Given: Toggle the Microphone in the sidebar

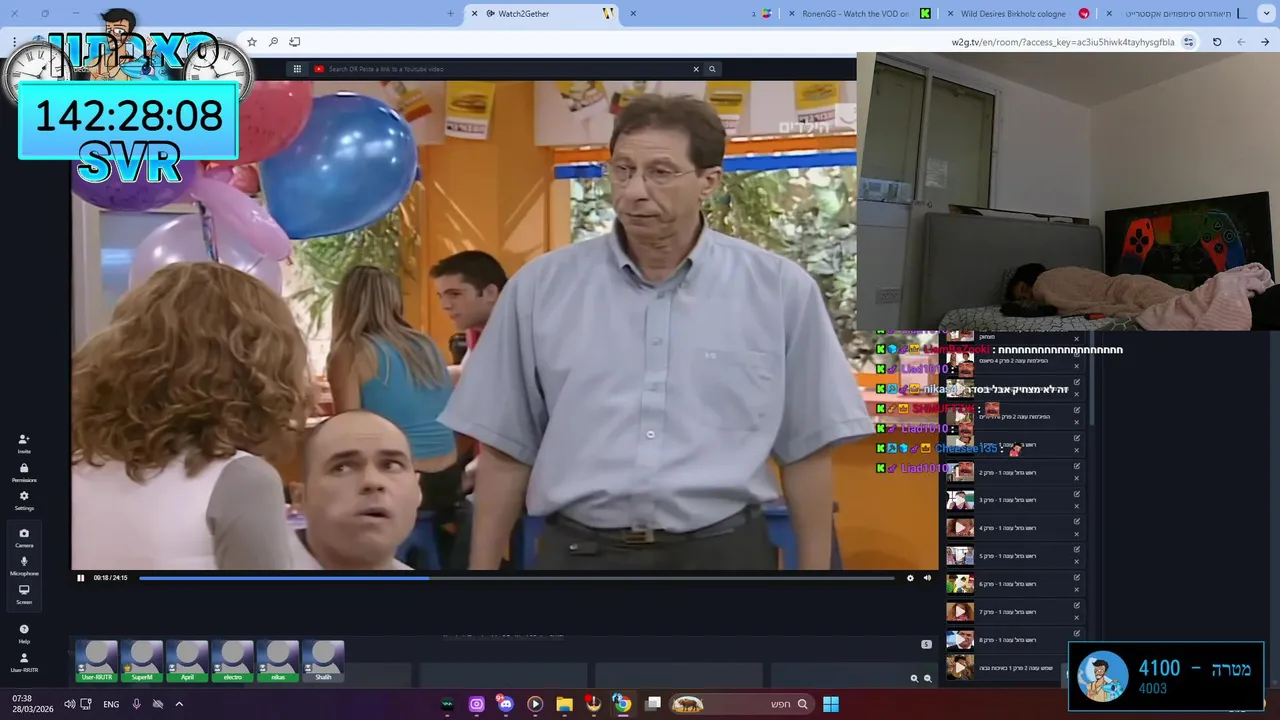Looking at the screenshot, I should coord(24,565).
